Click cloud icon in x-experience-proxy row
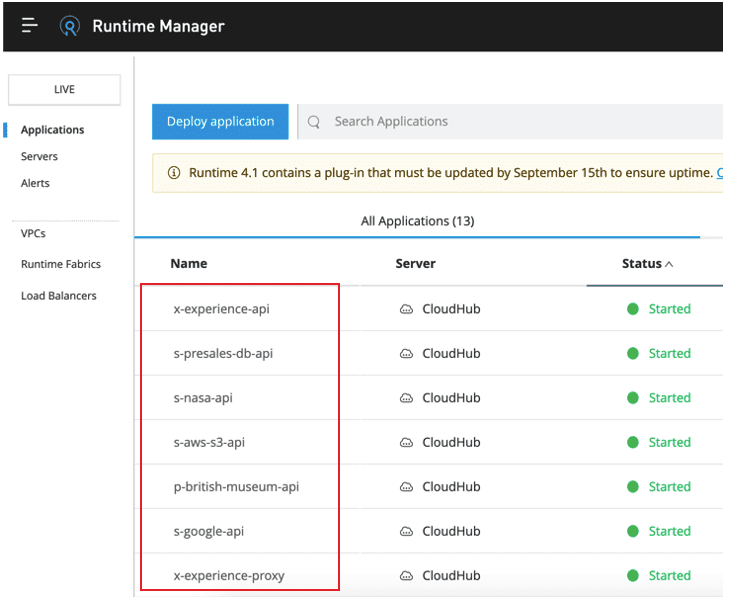737x597 pixels. click(406, 576)
